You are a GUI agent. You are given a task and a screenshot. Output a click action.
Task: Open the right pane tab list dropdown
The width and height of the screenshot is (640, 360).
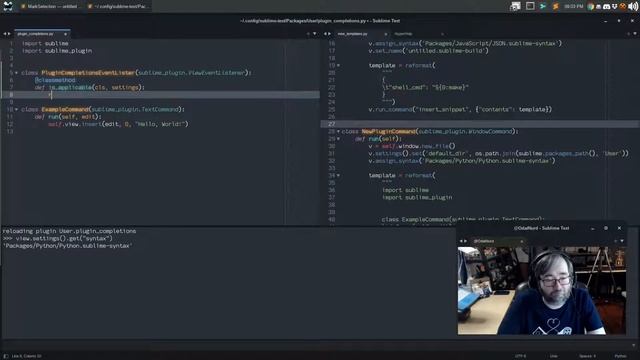635,34
